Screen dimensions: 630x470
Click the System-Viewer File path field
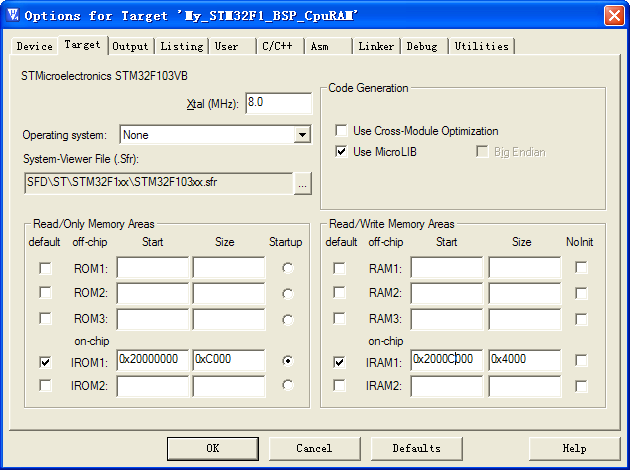pos(158,183)
